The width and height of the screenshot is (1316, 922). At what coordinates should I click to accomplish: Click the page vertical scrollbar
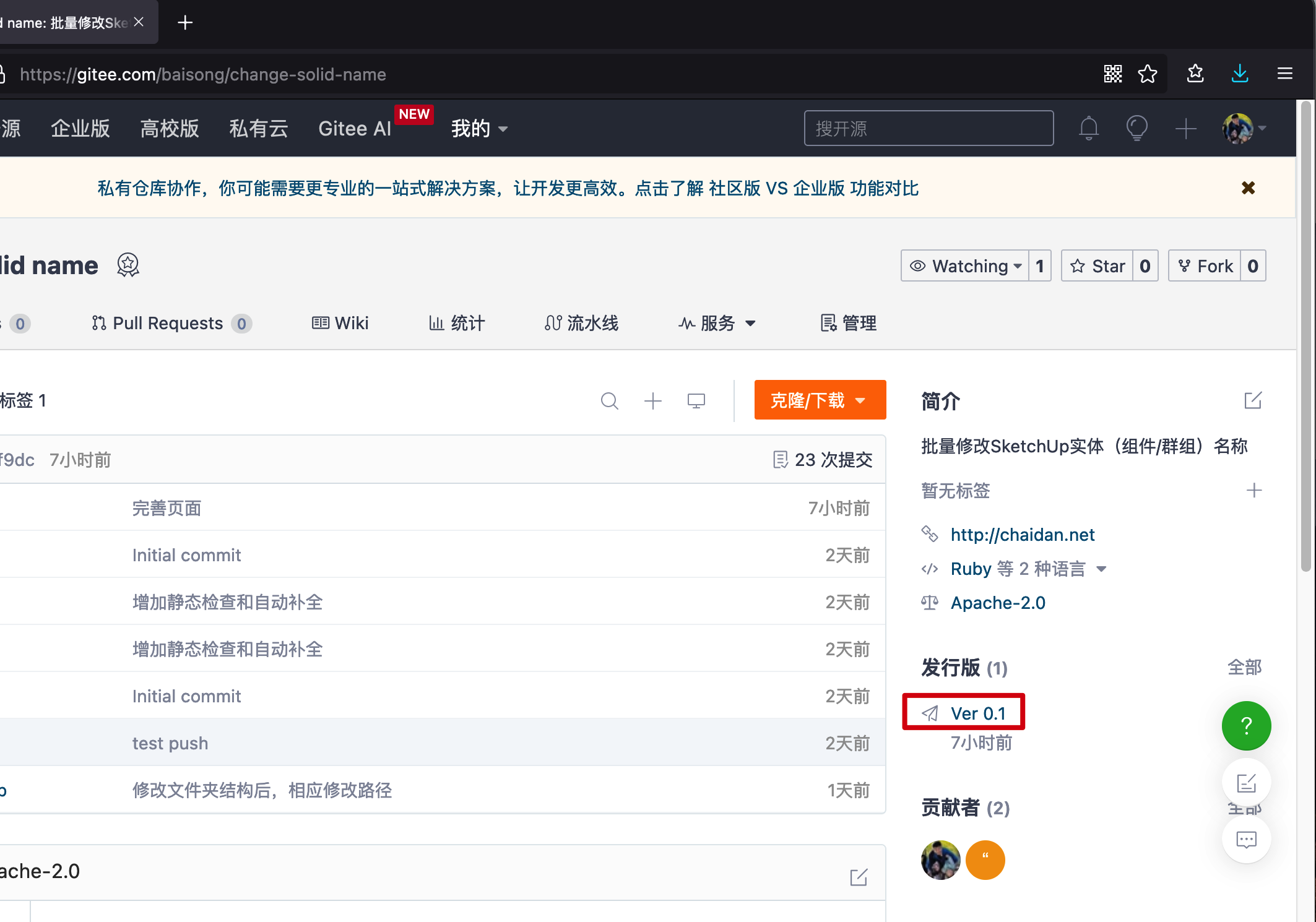coord(1305,337)
